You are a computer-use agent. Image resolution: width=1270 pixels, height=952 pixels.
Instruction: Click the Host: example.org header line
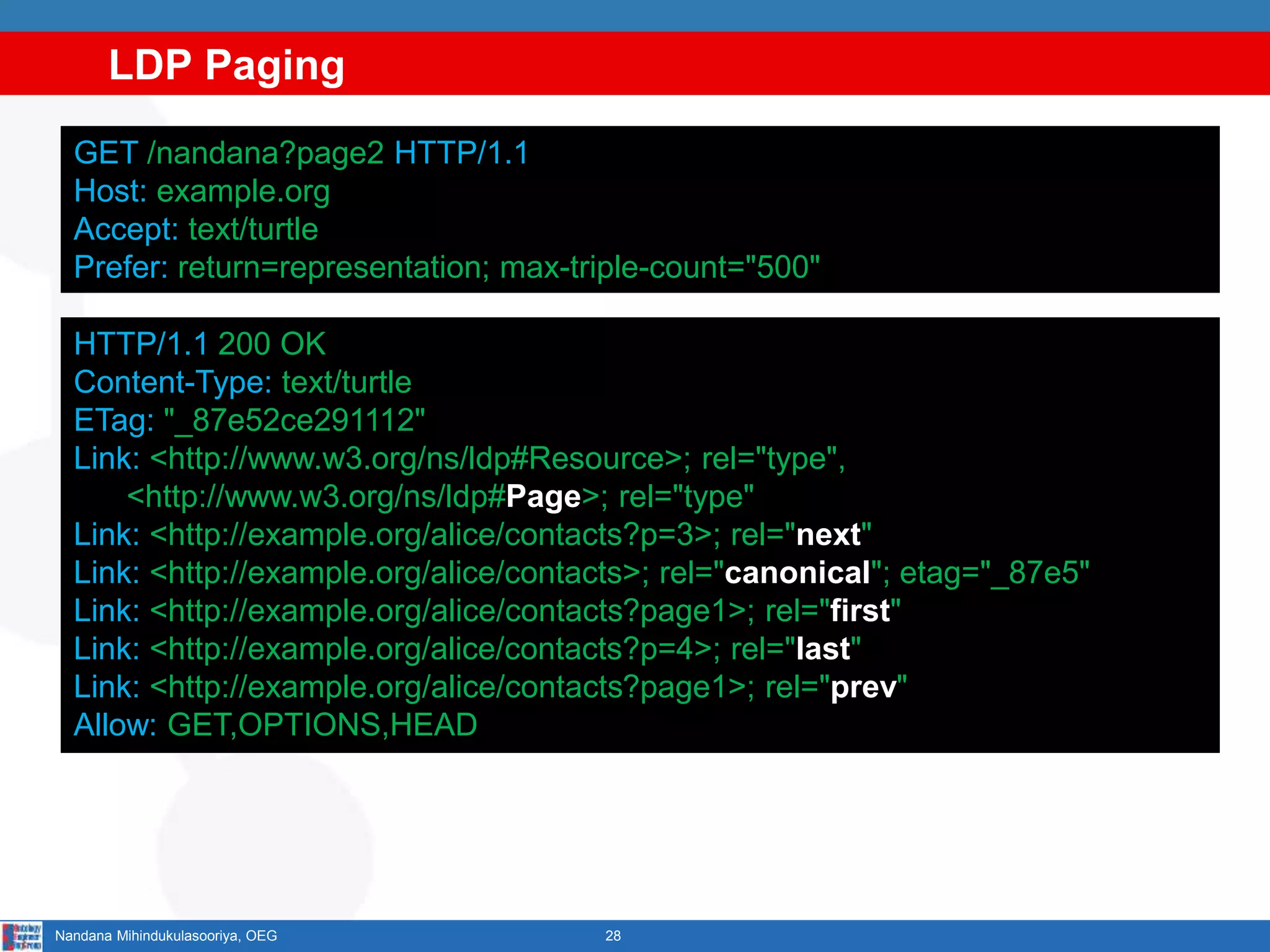click(x=202, y=191)
